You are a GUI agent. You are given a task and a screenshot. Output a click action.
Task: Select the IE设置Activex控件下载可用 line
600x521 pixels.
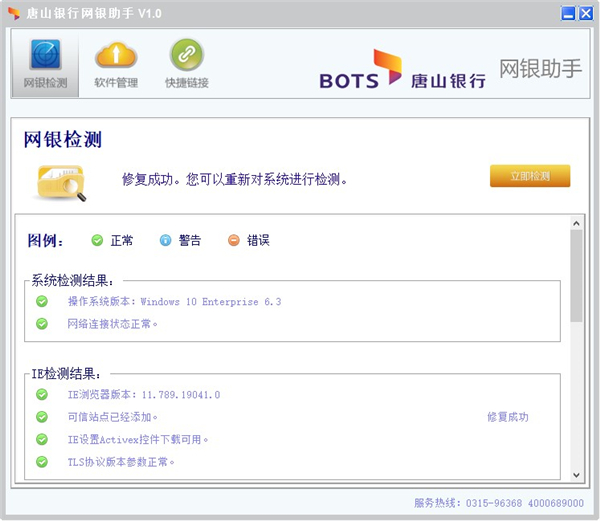point(138,440)
